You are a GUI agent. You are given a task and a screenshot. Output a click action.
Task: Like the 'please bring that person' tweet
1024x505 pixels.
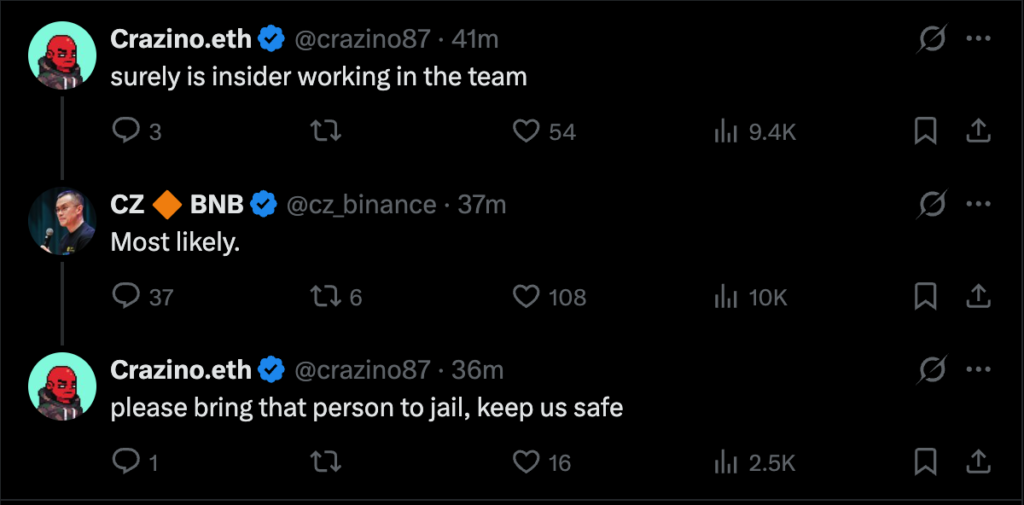coord(526,462)
